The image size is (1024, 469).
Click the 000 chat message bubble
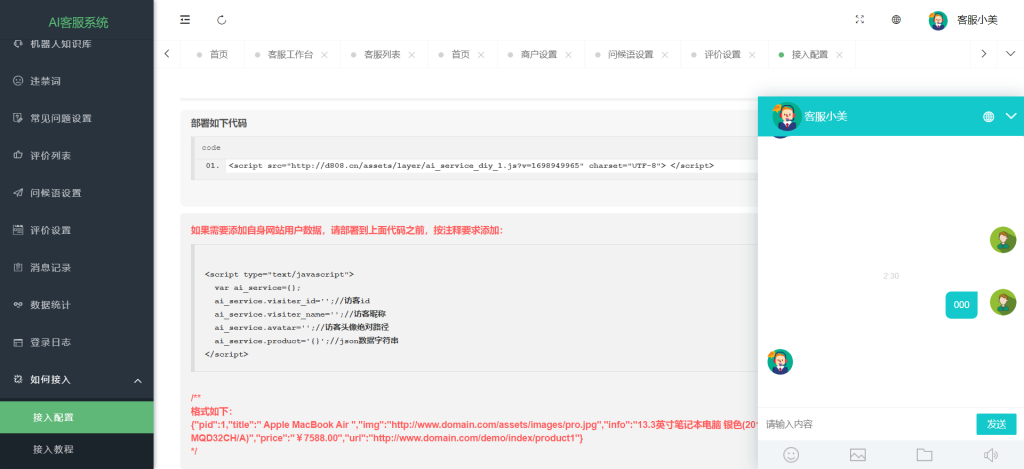point(961,304)
